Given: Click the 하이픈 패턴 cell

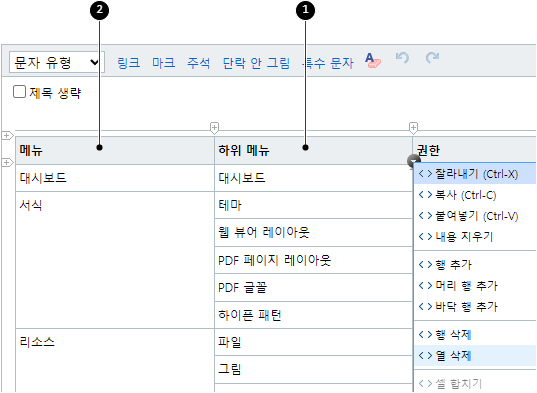Looking at the screenshot, I should [313, 315].
